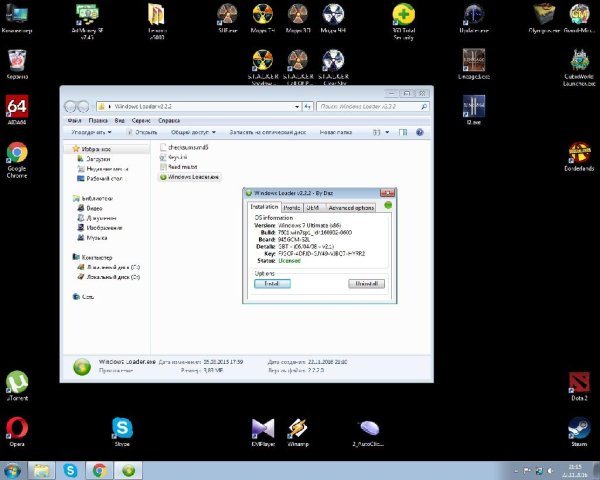Launch AIDA64 from the desktop
The image size is (600, 480).
17,109
